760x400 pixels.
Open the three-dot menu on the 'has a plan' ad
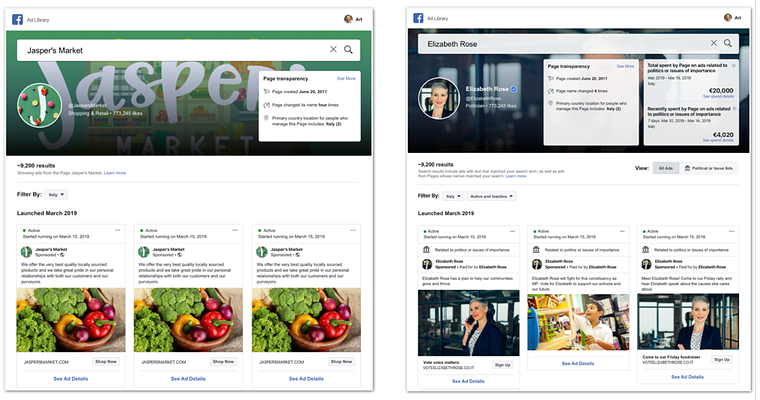512,231
